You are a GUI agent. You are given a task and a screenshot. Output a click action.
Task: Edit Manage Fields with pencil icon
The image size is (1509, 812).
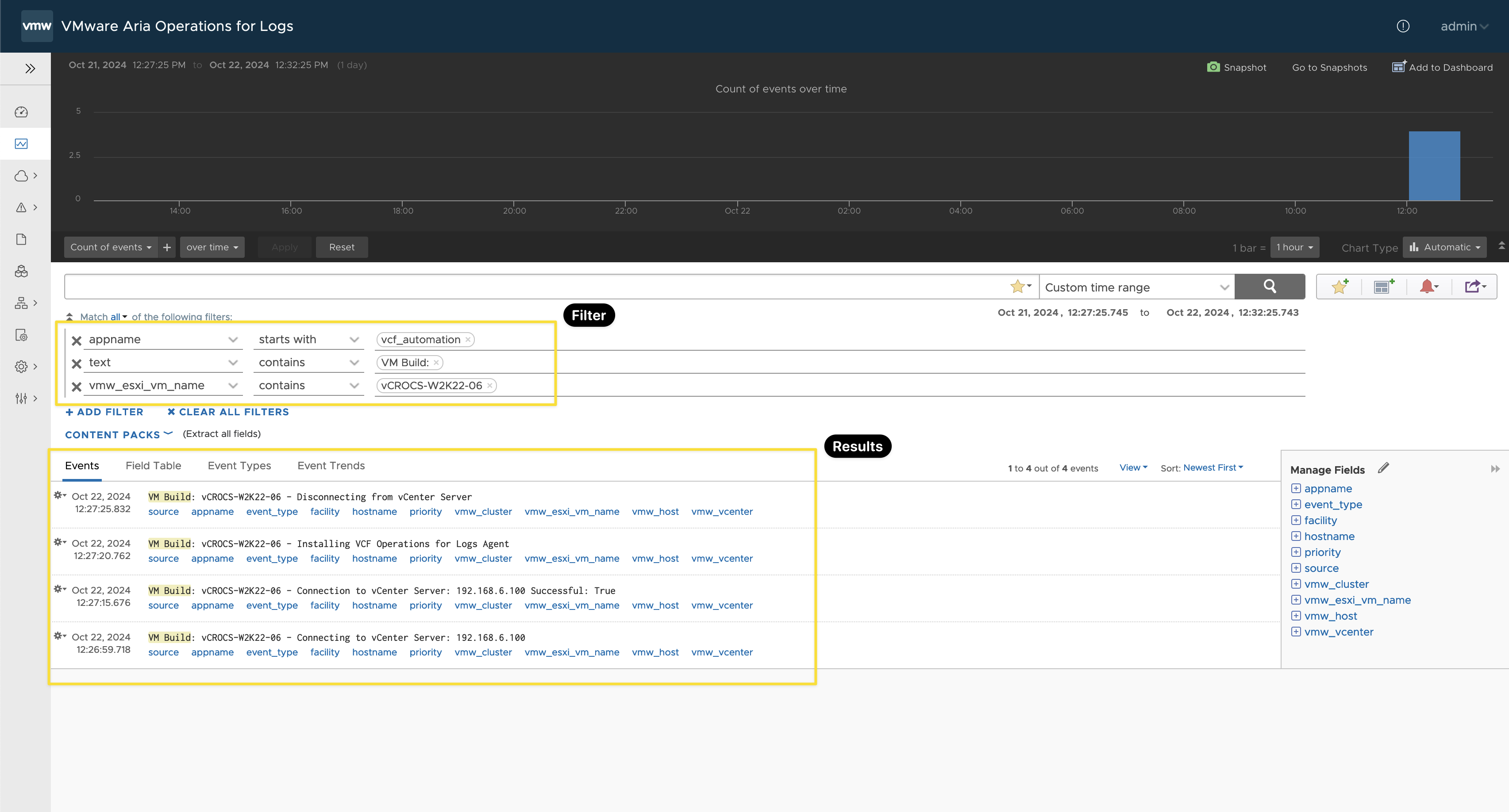point(1383,468)
